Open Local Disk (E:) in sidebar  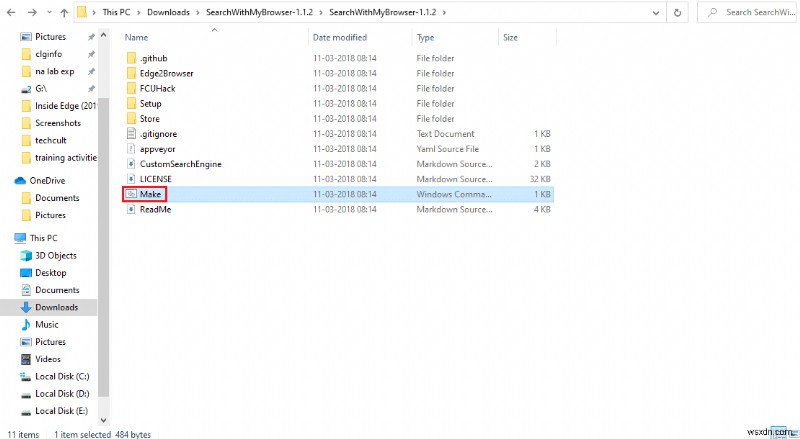(61, 411)
